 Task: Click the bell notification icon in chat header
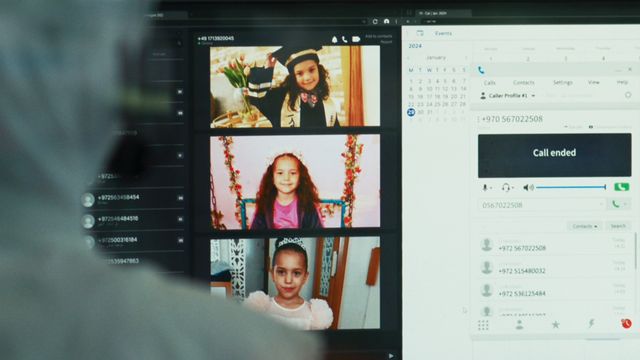[x=334, y=39]
